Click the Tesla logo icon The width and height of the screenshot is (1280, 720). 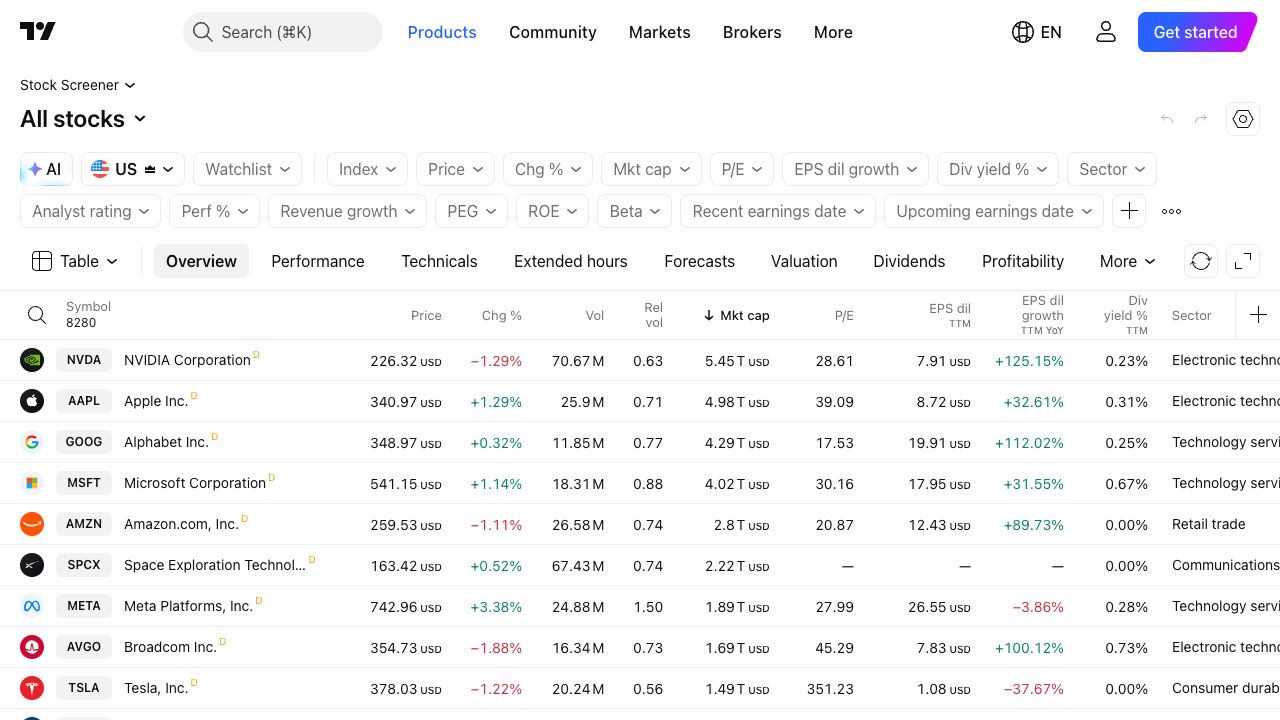pyautogui.click(x=32, y=688)
